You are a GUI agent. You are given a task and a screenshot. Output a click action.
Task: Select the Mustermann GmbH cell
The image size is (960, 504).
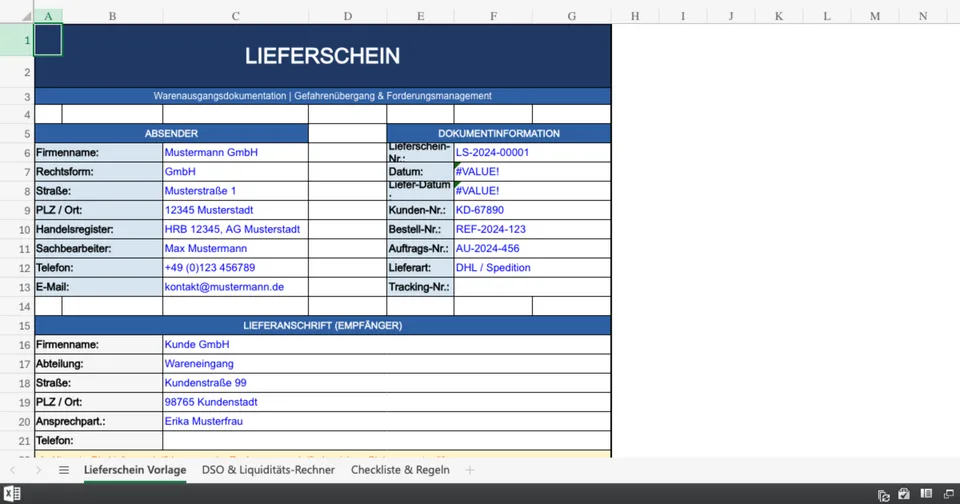[235, 152]
